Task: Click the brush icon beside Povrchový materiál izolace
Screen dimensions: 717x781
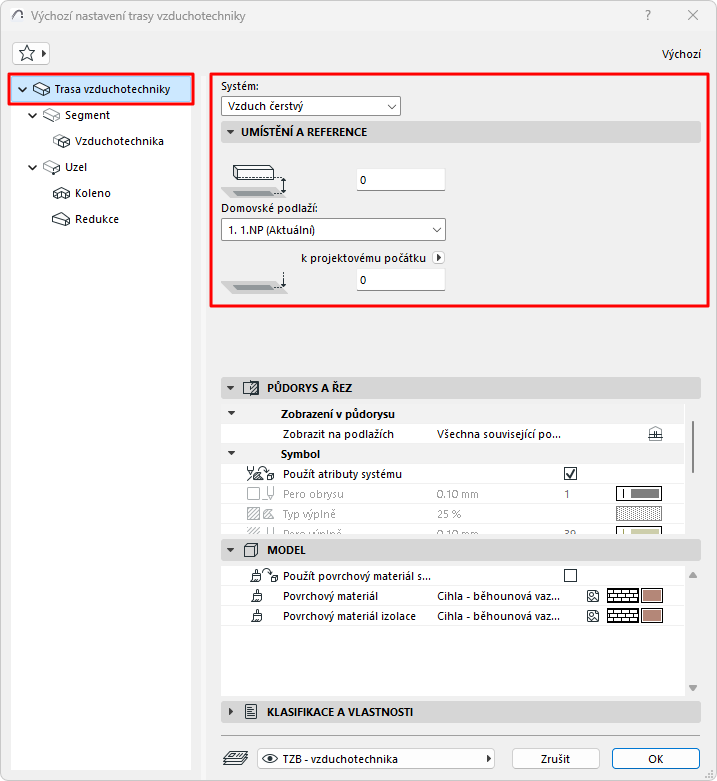Action: (x=257, y=616)
